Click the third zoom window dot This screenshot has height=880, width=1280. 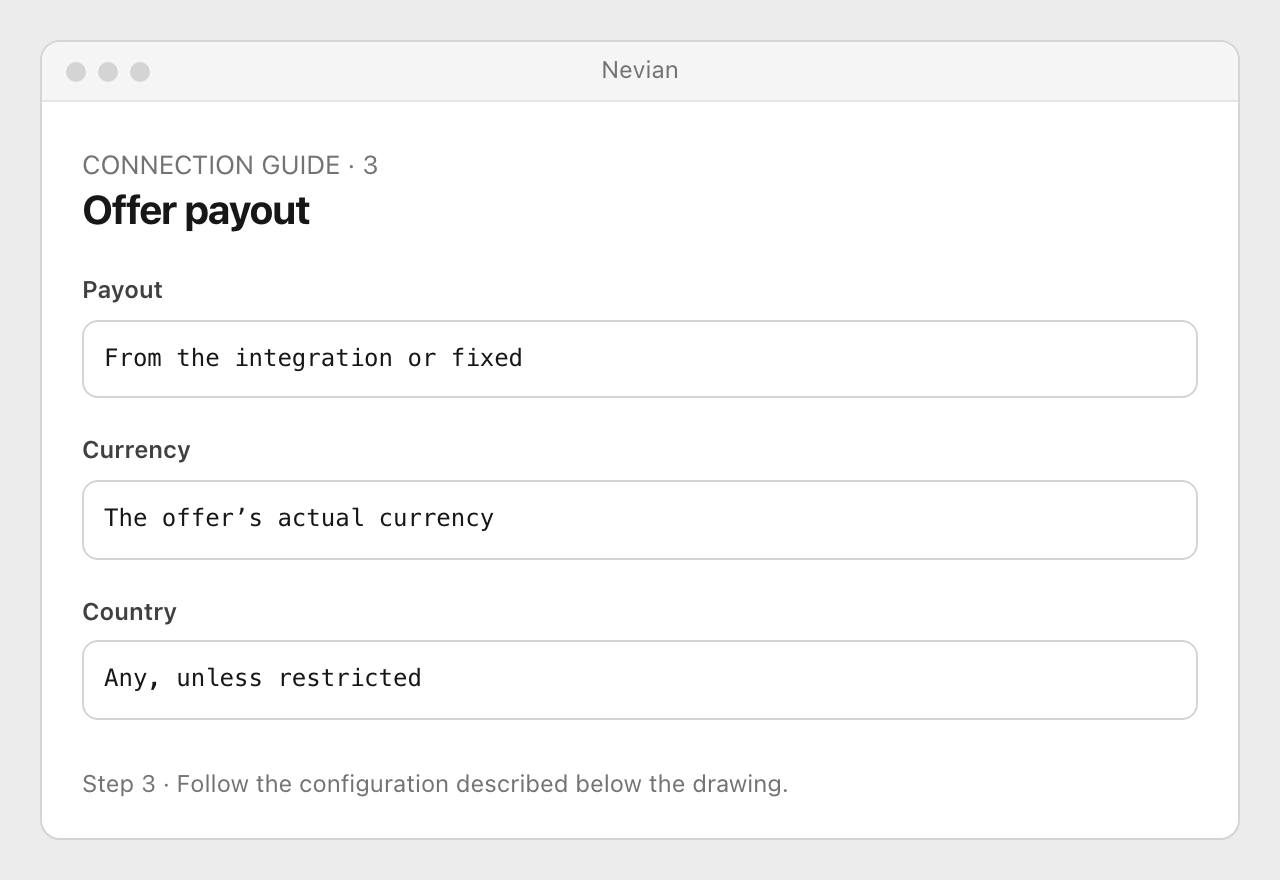[140, 72]
